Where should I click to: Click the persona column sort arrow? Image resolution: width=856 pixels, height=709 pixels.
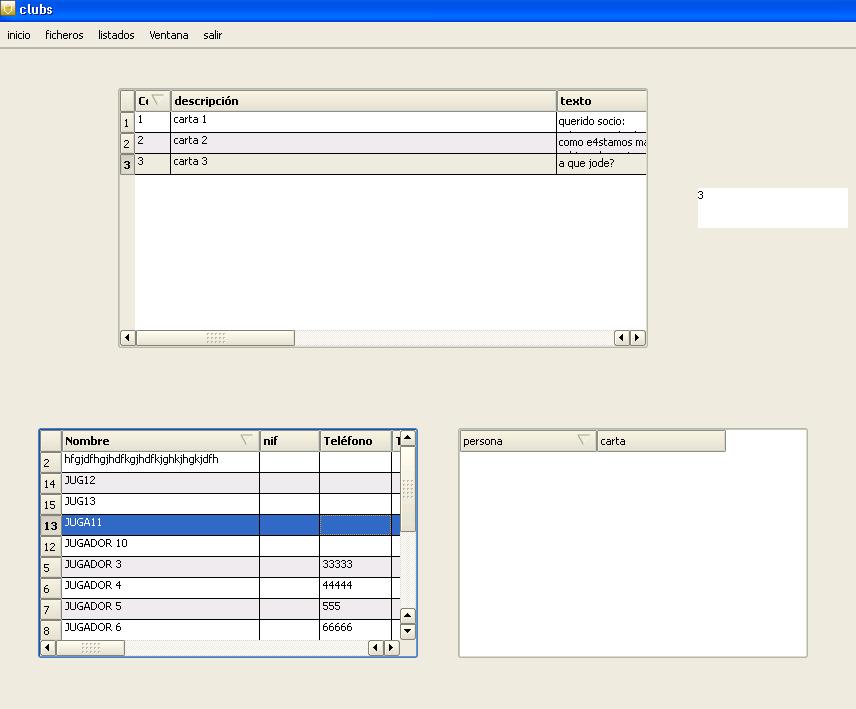584,439
